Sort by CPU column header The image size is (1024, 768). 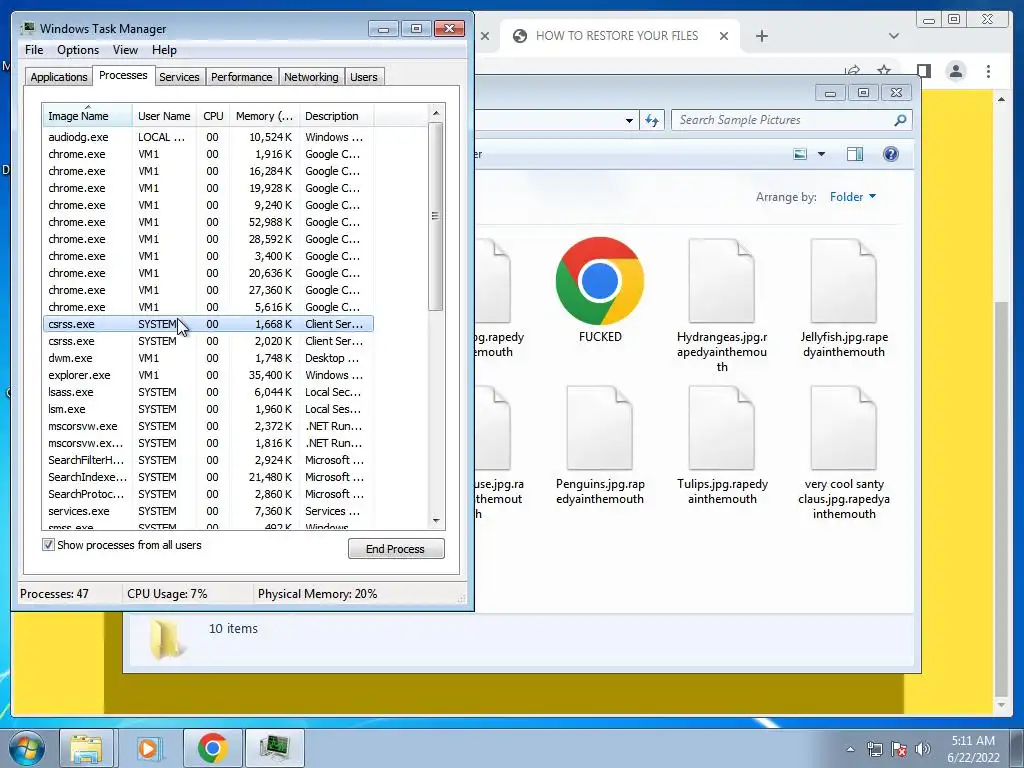tap(213, 116)
